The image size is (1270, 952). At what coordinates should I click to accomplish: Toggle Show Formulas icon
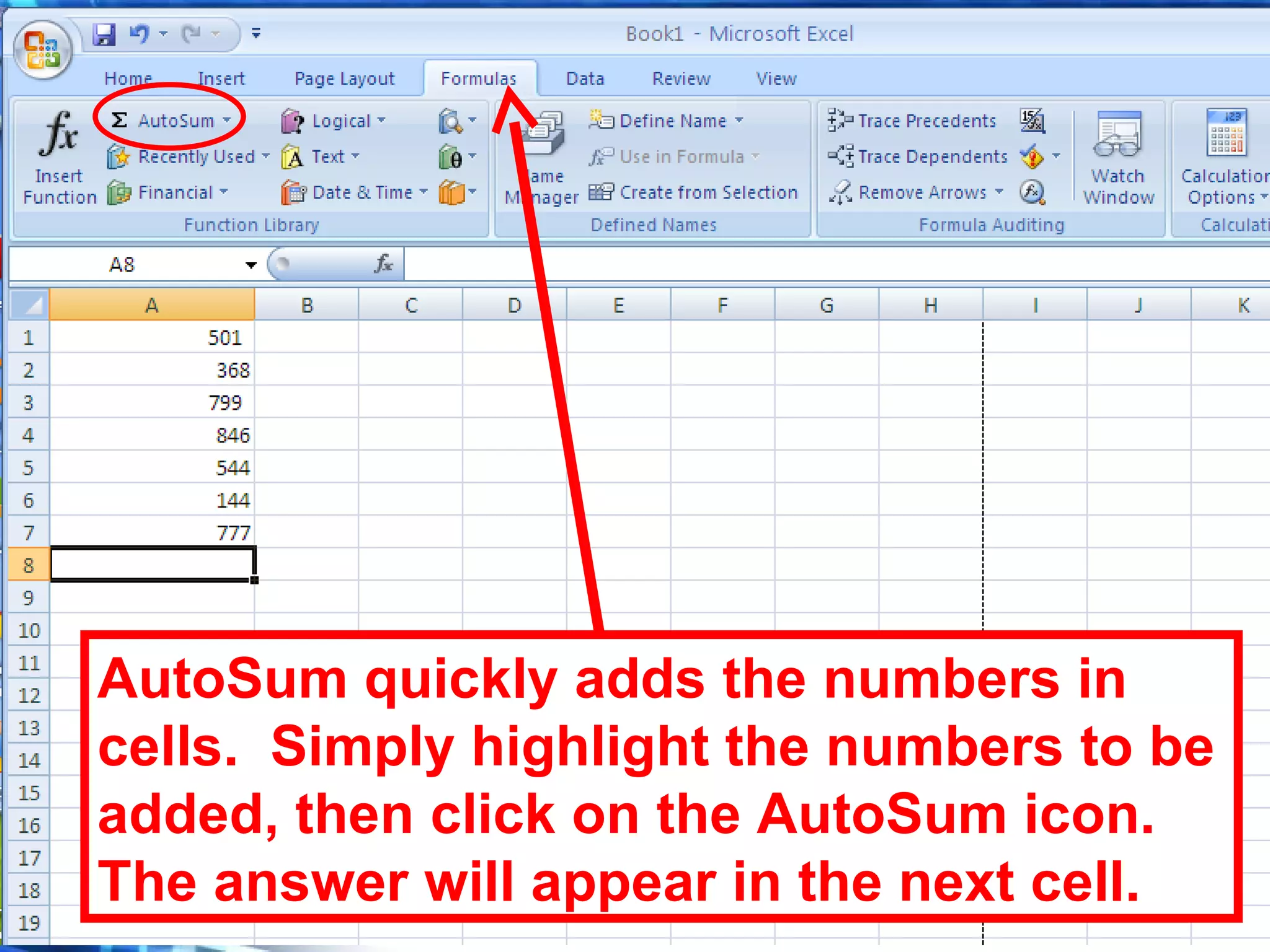(x=1032, y=120)
